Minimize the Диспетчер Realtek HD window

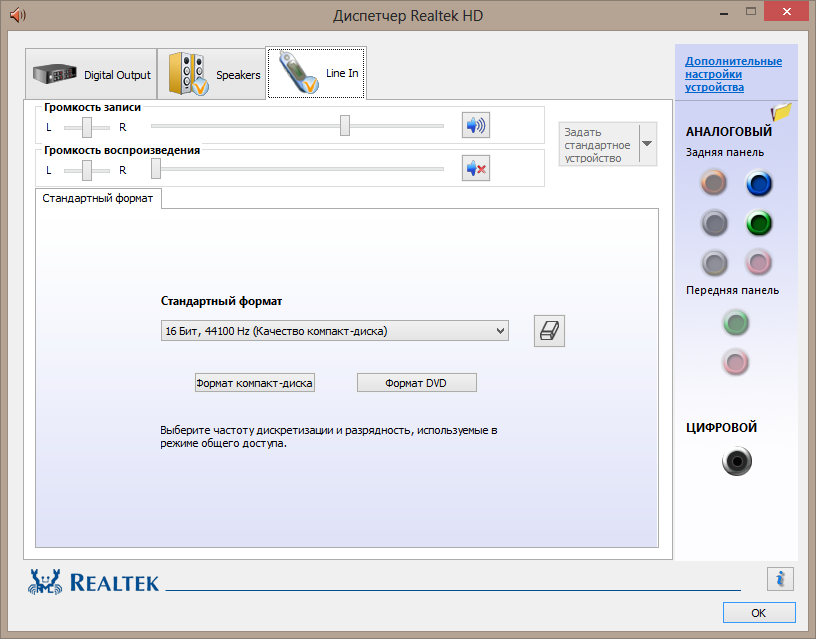pyautogui.click(x=723, y=12)
